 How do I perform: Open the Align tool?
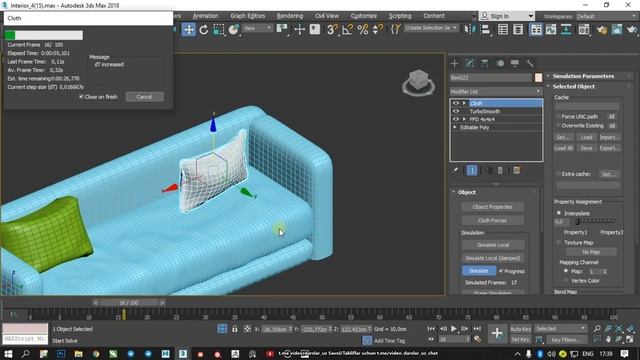coord(485,29)
